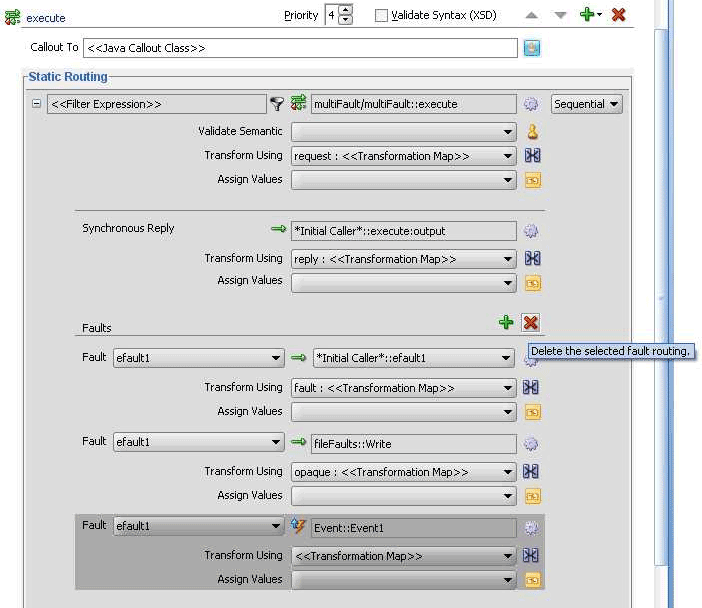The height and width of the screenshot is (608, 702).
Task: Click the Filter Expression field
Action: 156,104
